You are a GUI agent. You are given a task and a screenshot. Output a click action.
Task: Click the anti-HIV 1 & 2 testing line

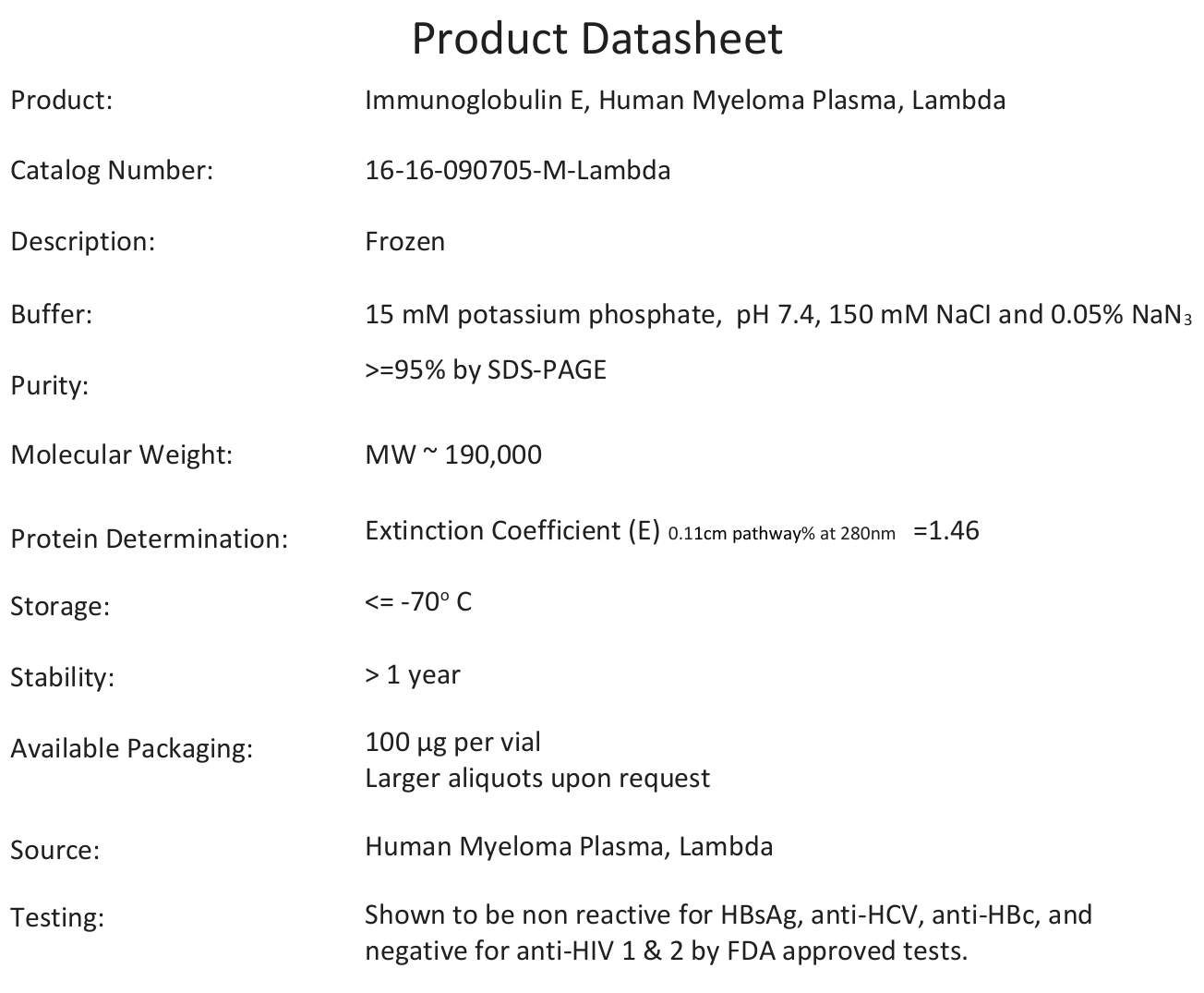coord(665,951)
